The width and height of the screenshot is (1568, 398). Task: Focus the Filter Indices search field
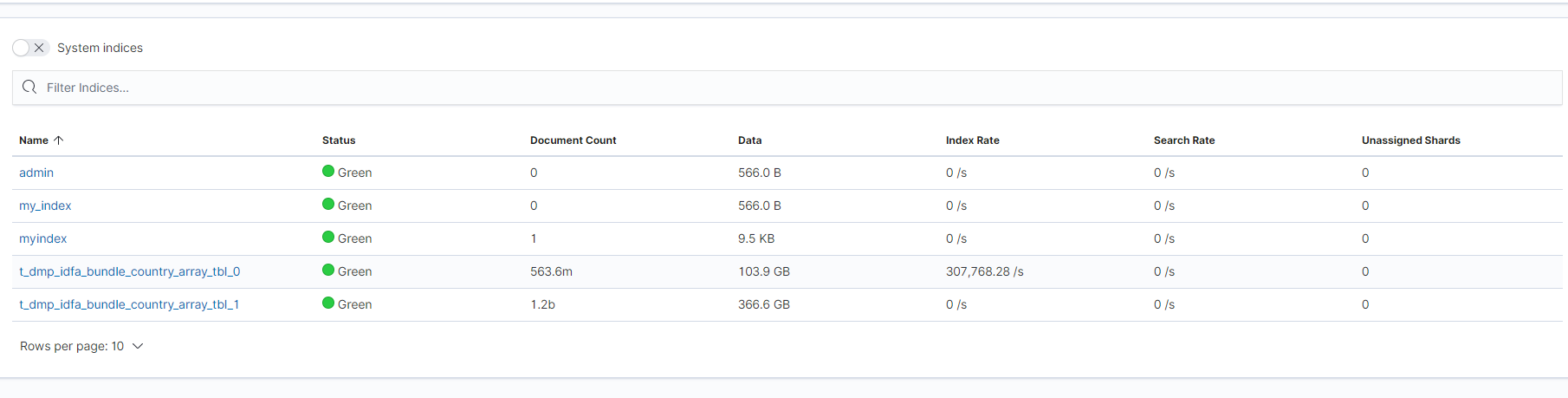pos(787,88)
